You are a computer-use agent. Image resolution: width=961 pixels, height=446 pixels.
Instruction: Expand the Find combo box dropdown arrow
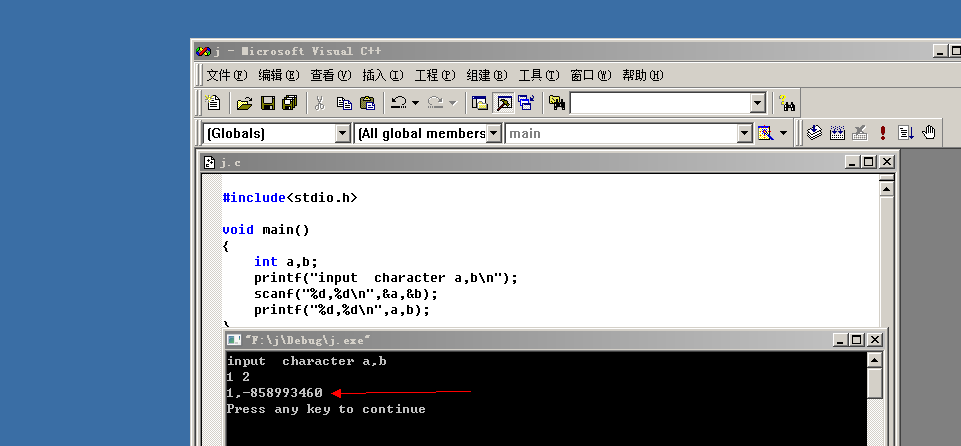pos(758,103)
